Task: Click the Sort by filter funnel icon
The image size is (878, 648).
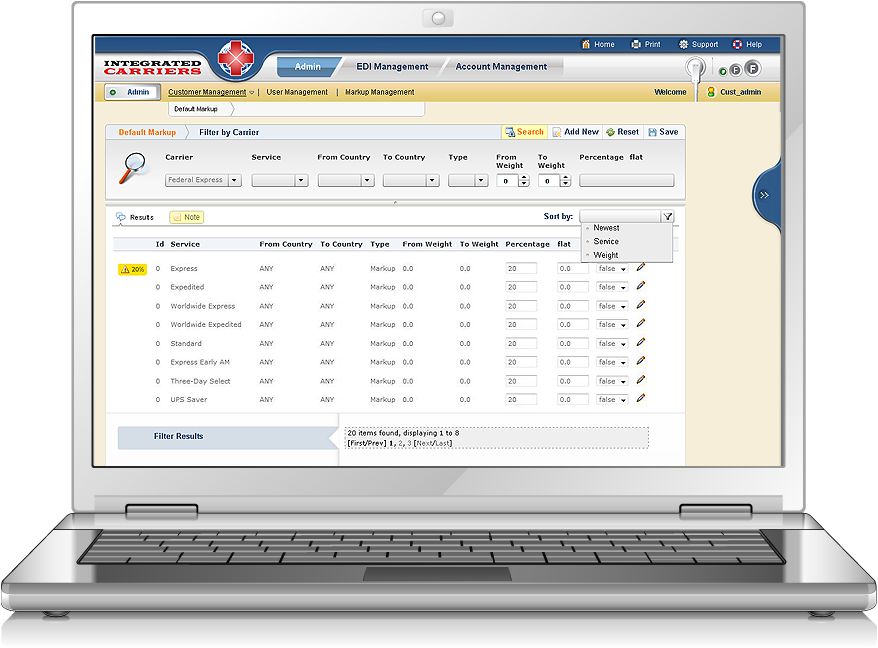Action: pos(667,216)
